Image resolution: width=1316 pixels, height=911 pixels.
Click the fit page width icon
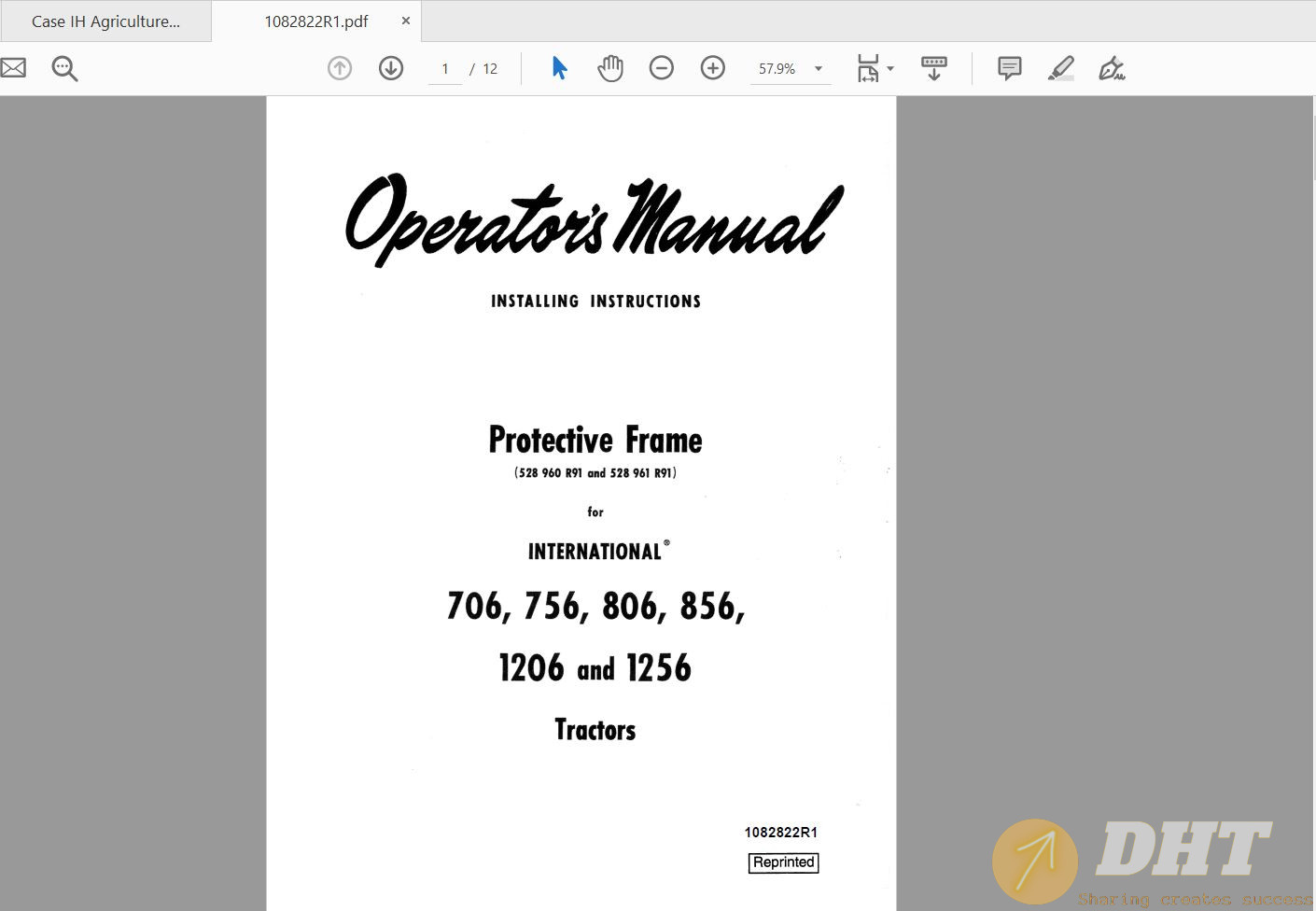[x=868, y=68]
